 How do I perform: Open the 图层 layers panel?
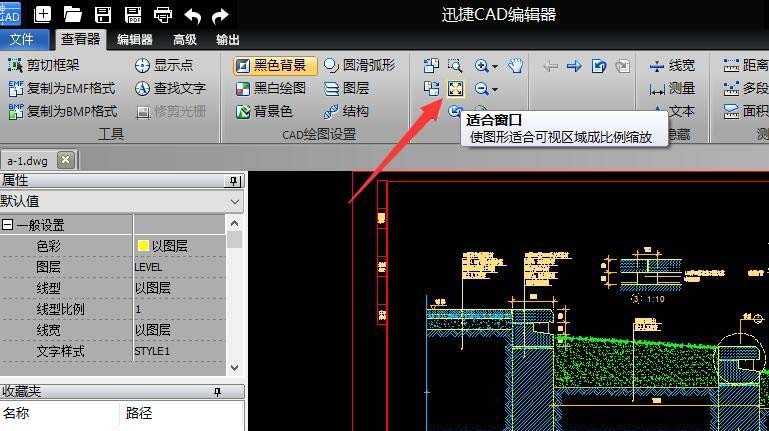pos(346,88)
